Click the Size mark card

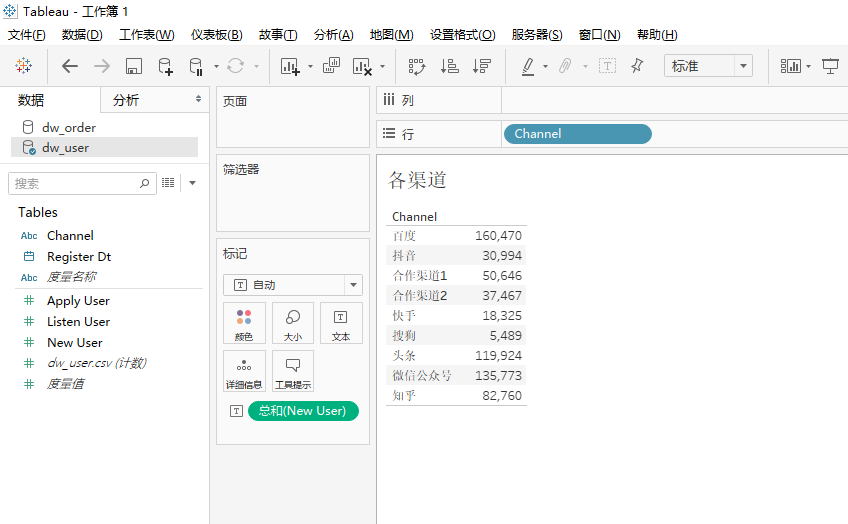[x=293, y=323]
